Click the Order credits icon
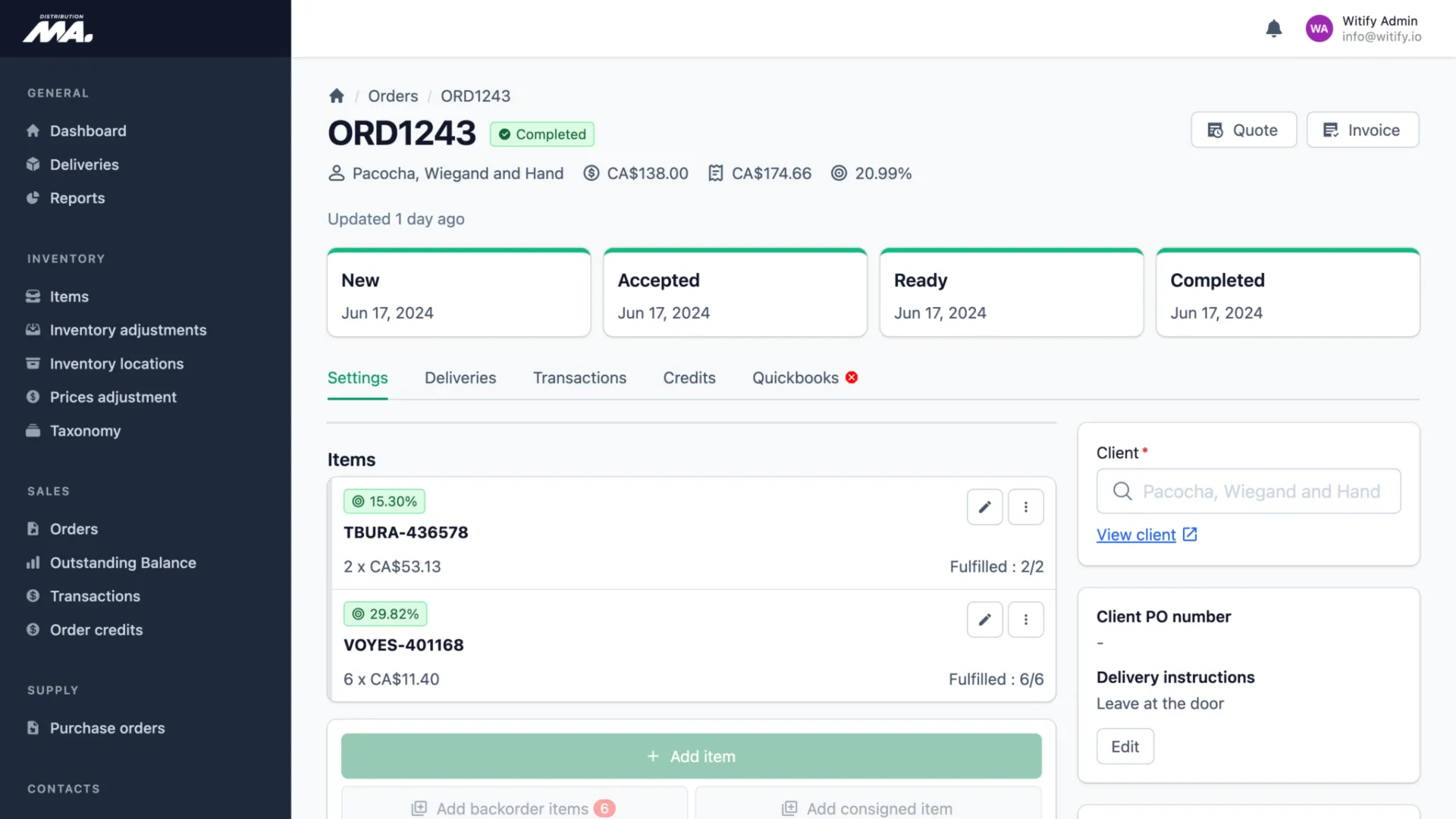 click(33, 629)
